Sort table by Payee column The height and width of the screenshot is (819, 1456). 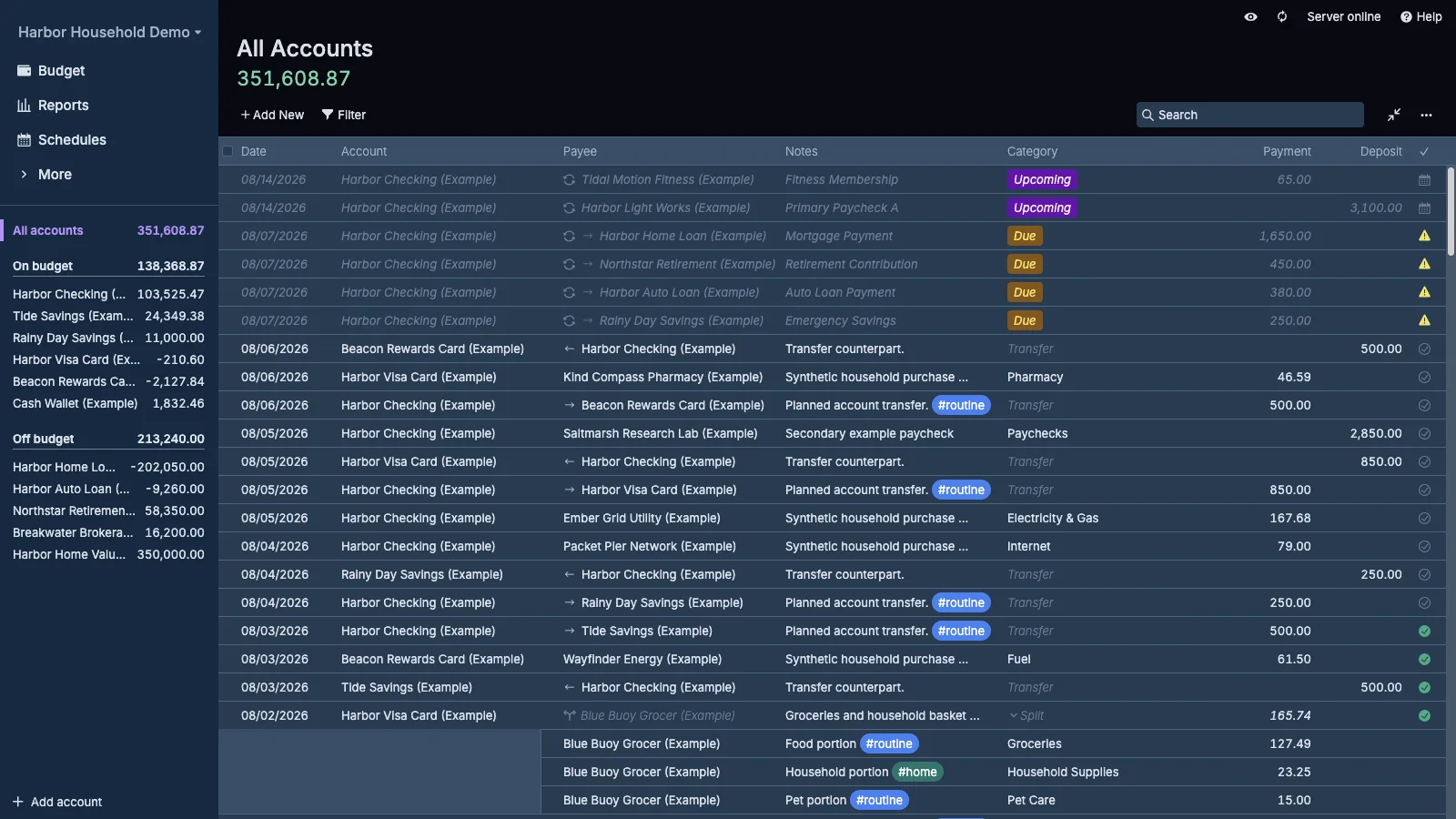tap(580, 152)
